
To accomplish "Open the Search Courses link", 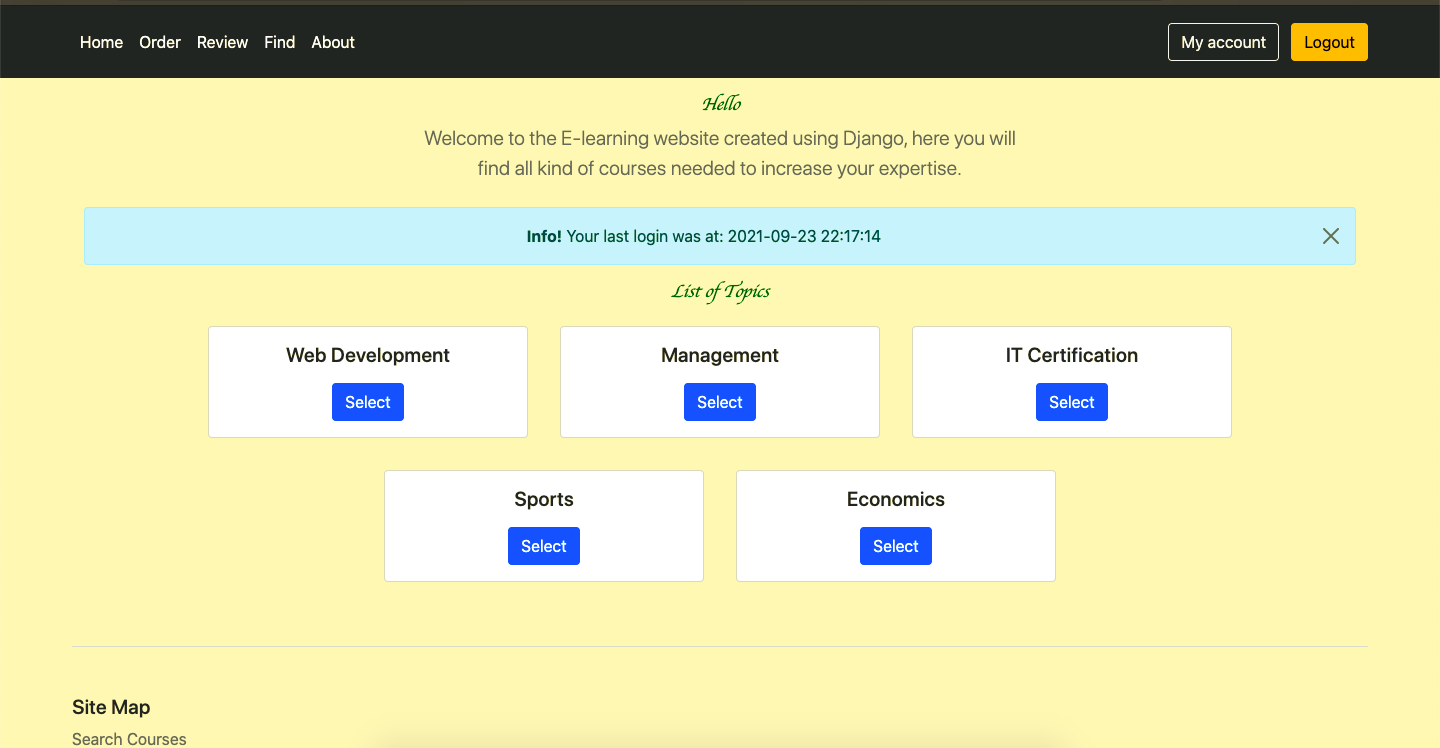I will (129, 739).
